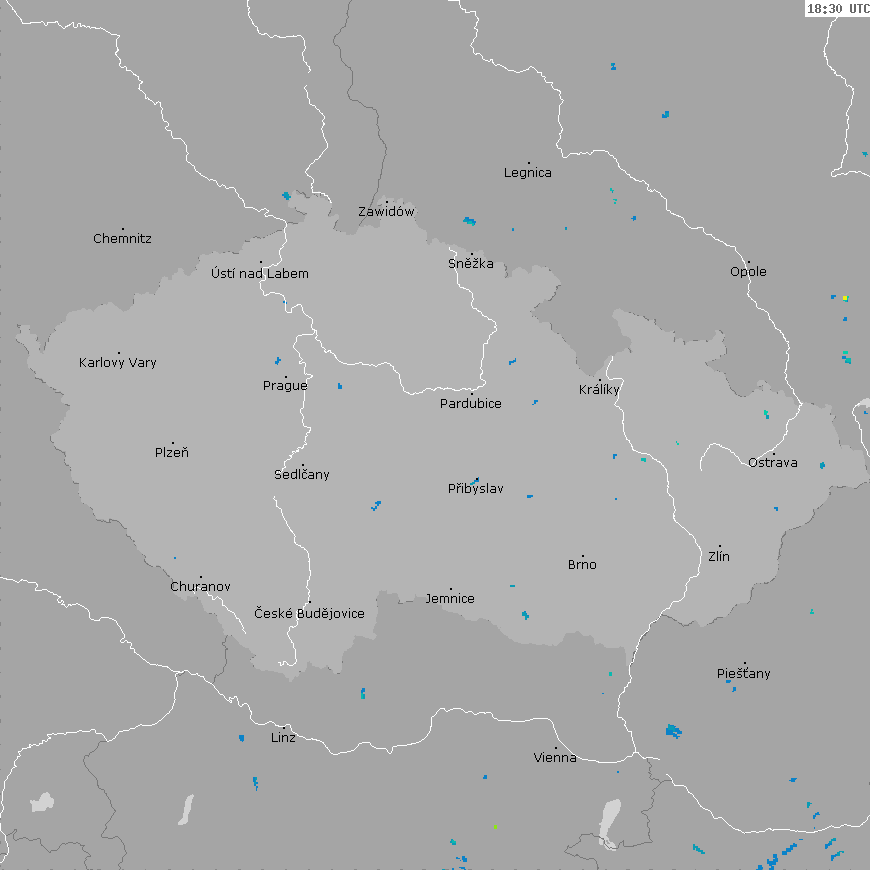Click the blue strike marker beside Přibyslav
This screenshot has height=870, width=870.
475,481
